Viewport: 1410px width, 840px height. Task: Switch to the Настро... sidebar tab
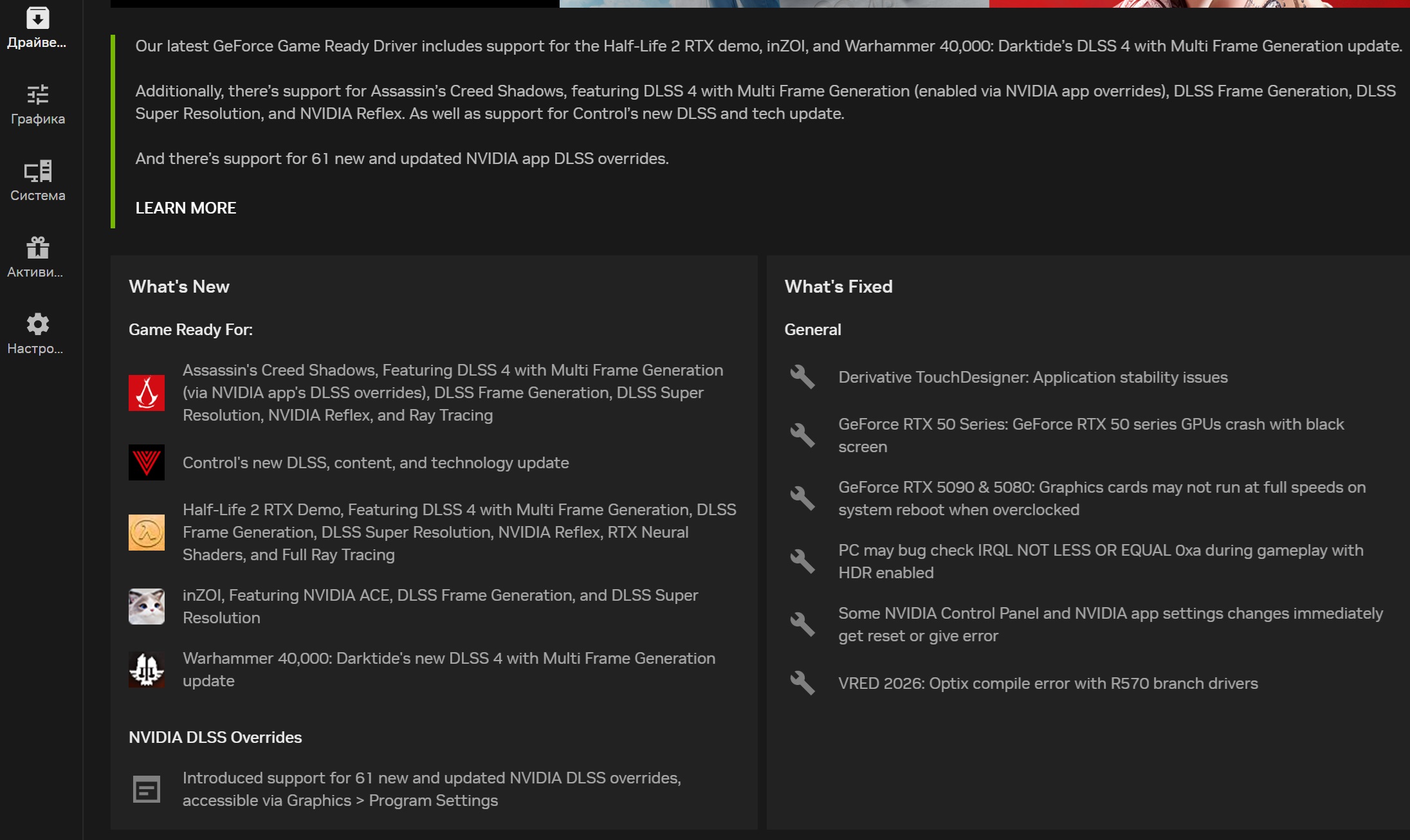click(x=38, y=334)
